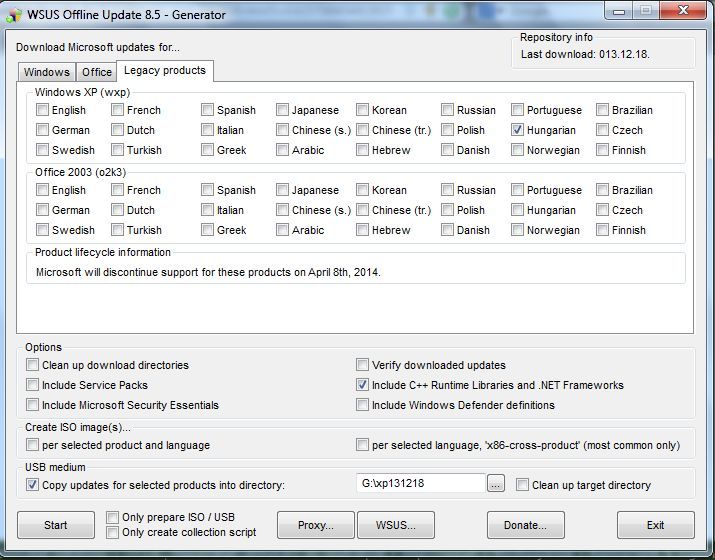Switch to the Windows tab
This screenshot has width=715, height=560.
[47, 72]
